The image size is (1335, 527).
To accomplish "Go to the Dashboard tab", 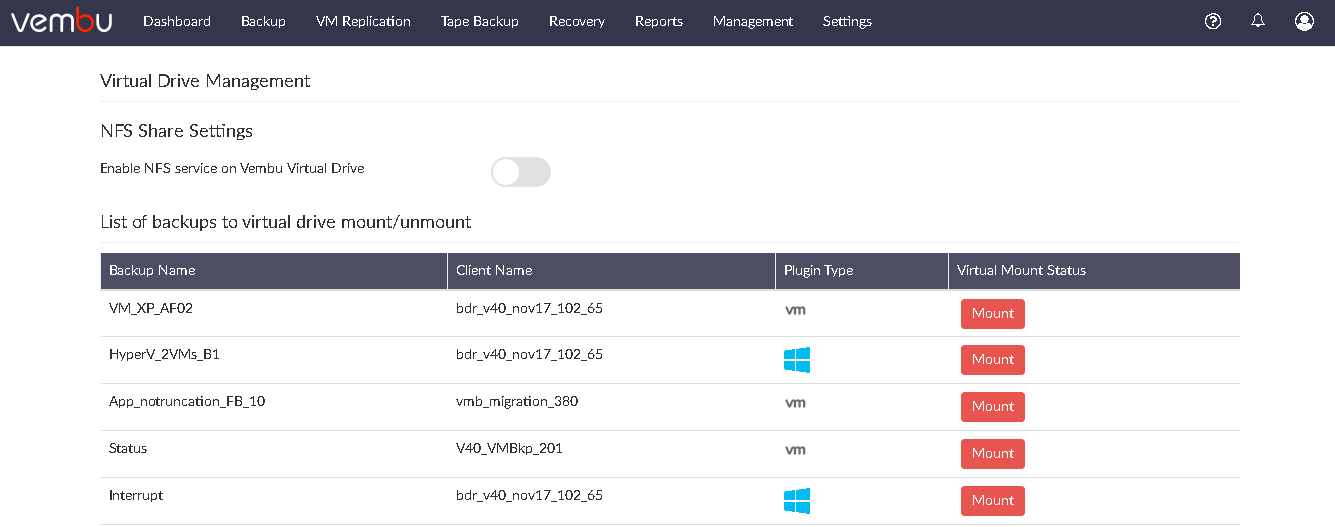I will click(x=177, y=21).
